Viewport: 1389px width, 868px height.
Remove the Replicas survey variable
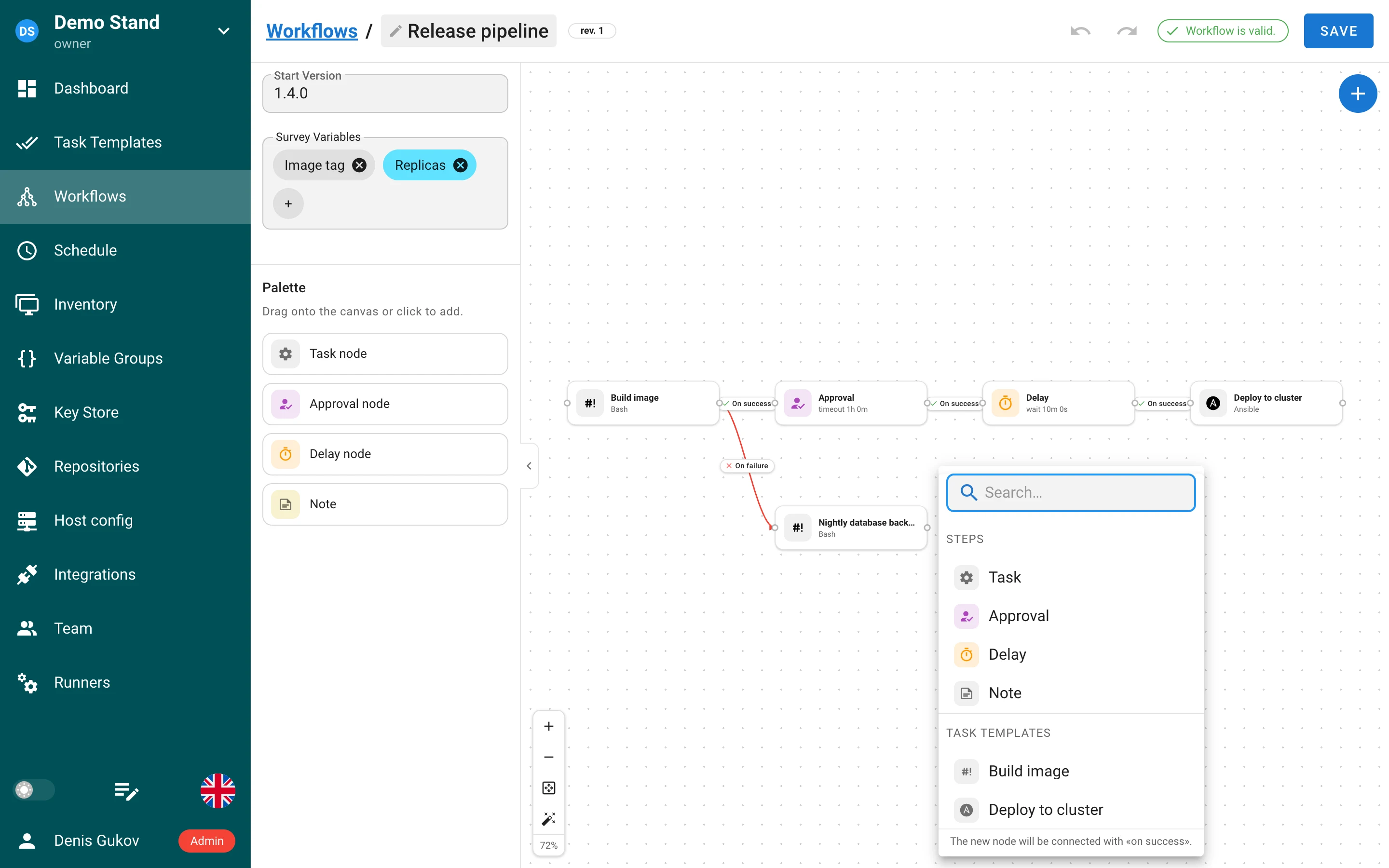[x=460, y=165]
